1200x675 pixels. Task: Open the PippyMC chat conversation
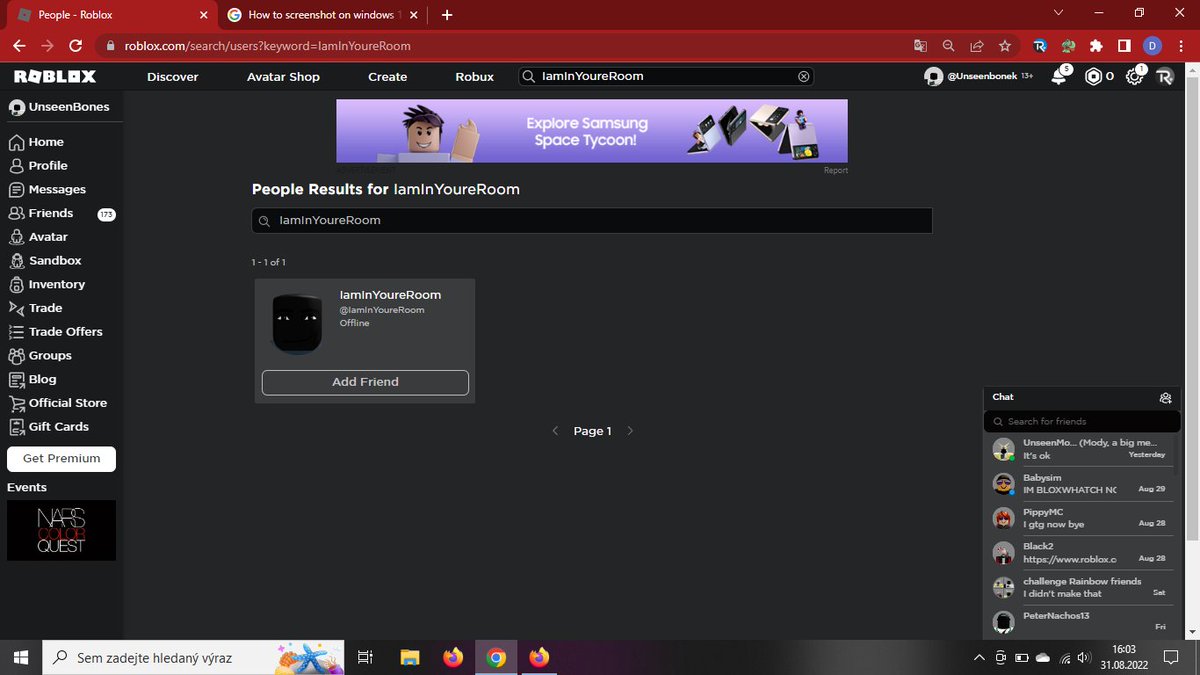click(1082, 518)
